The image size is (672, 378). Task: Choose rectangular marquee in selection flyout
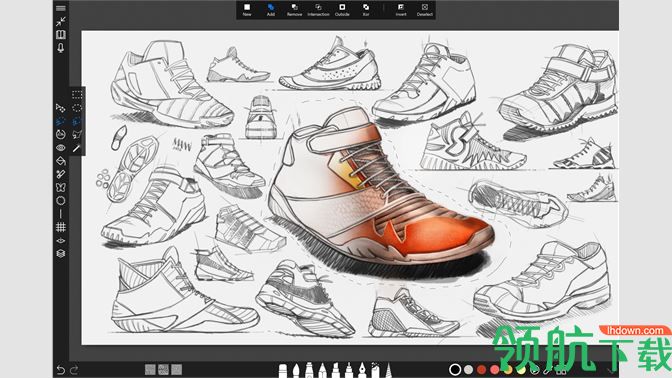[77, 94]
